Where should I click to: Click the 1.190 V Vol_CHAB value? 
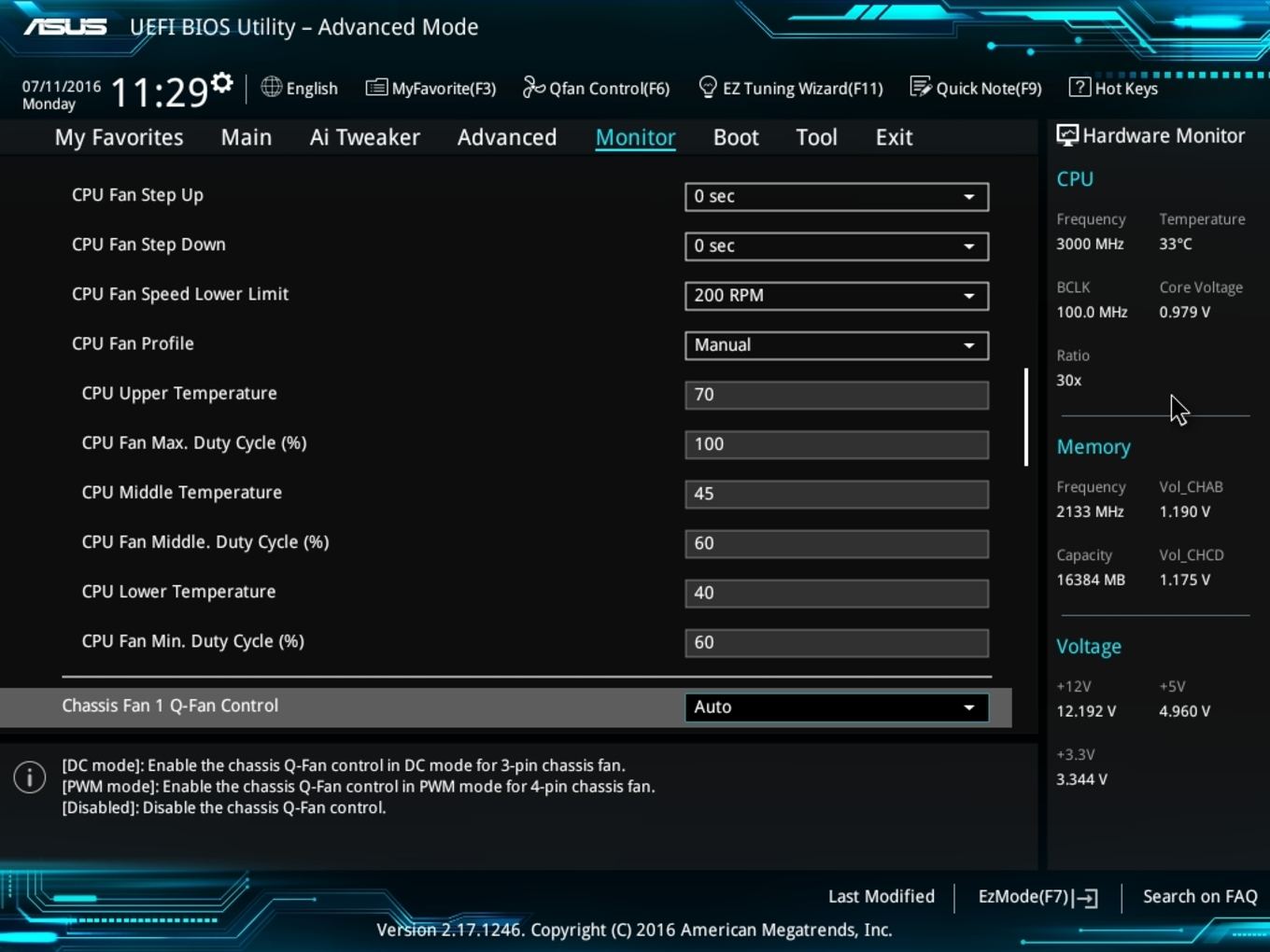pyautogui.click(x=1185, y=511)
